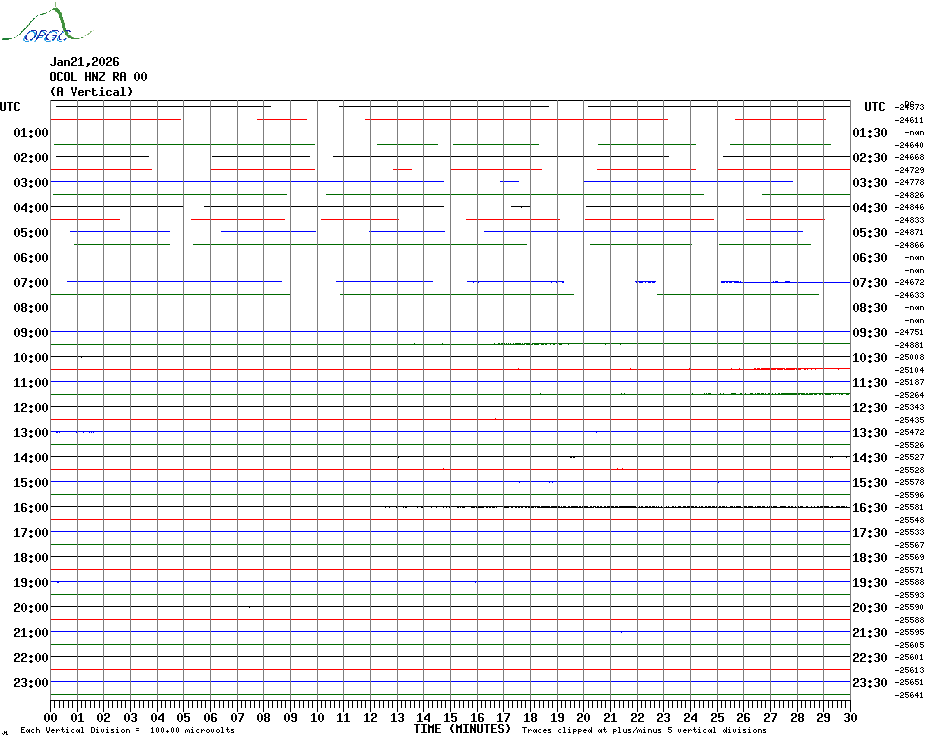930x744 pixels.
Task: Select the 07:00 row label on the left
Action: (x=31, y=283)
